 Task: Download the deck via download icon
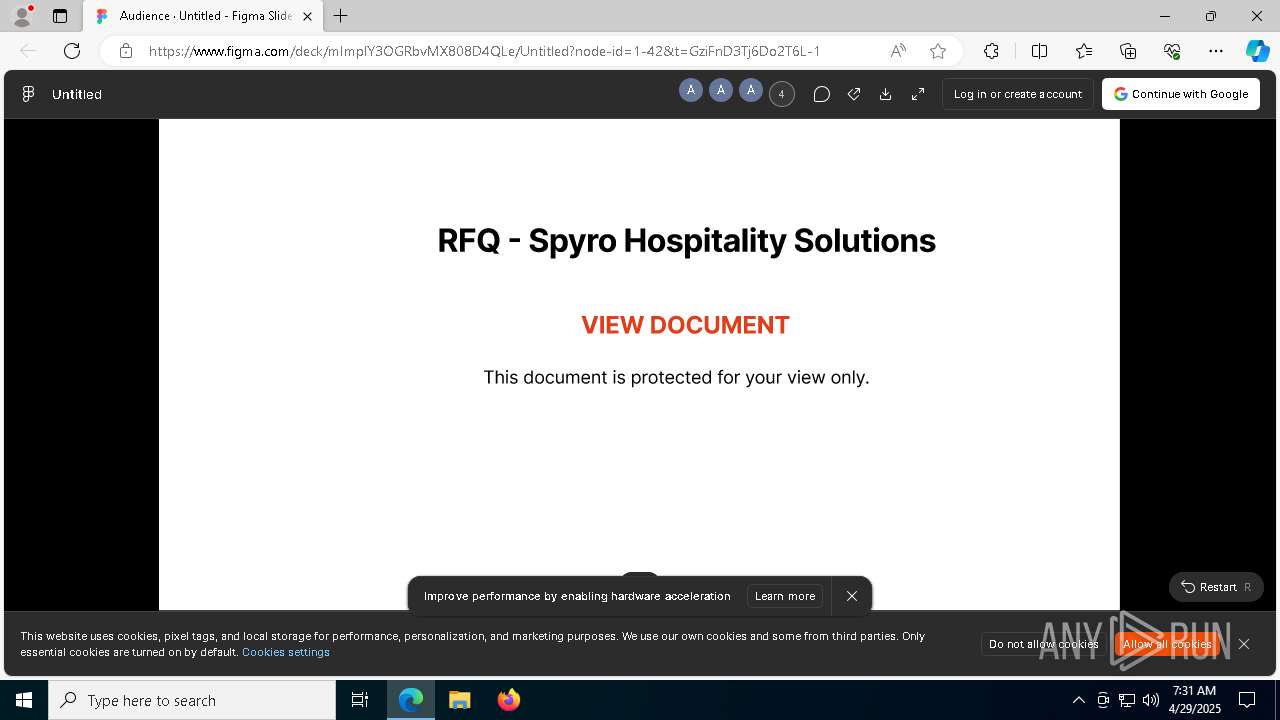885,94
